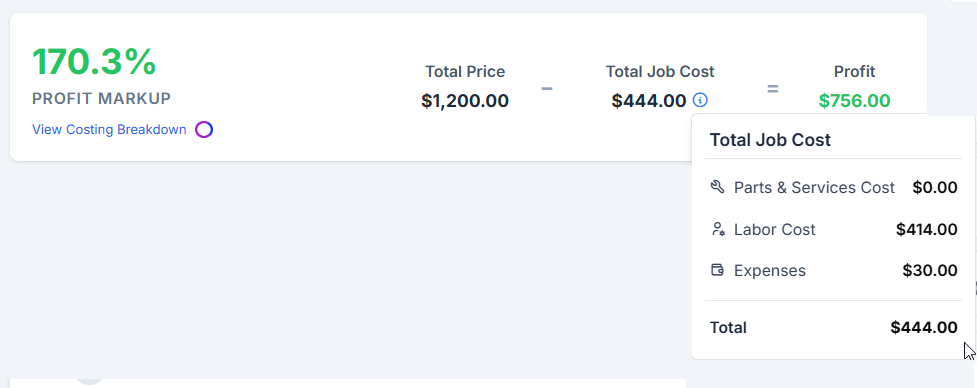Click the info icon beside Total Job Cost
The height and width of the screenshot is (388, 977).
click(700, 100)
